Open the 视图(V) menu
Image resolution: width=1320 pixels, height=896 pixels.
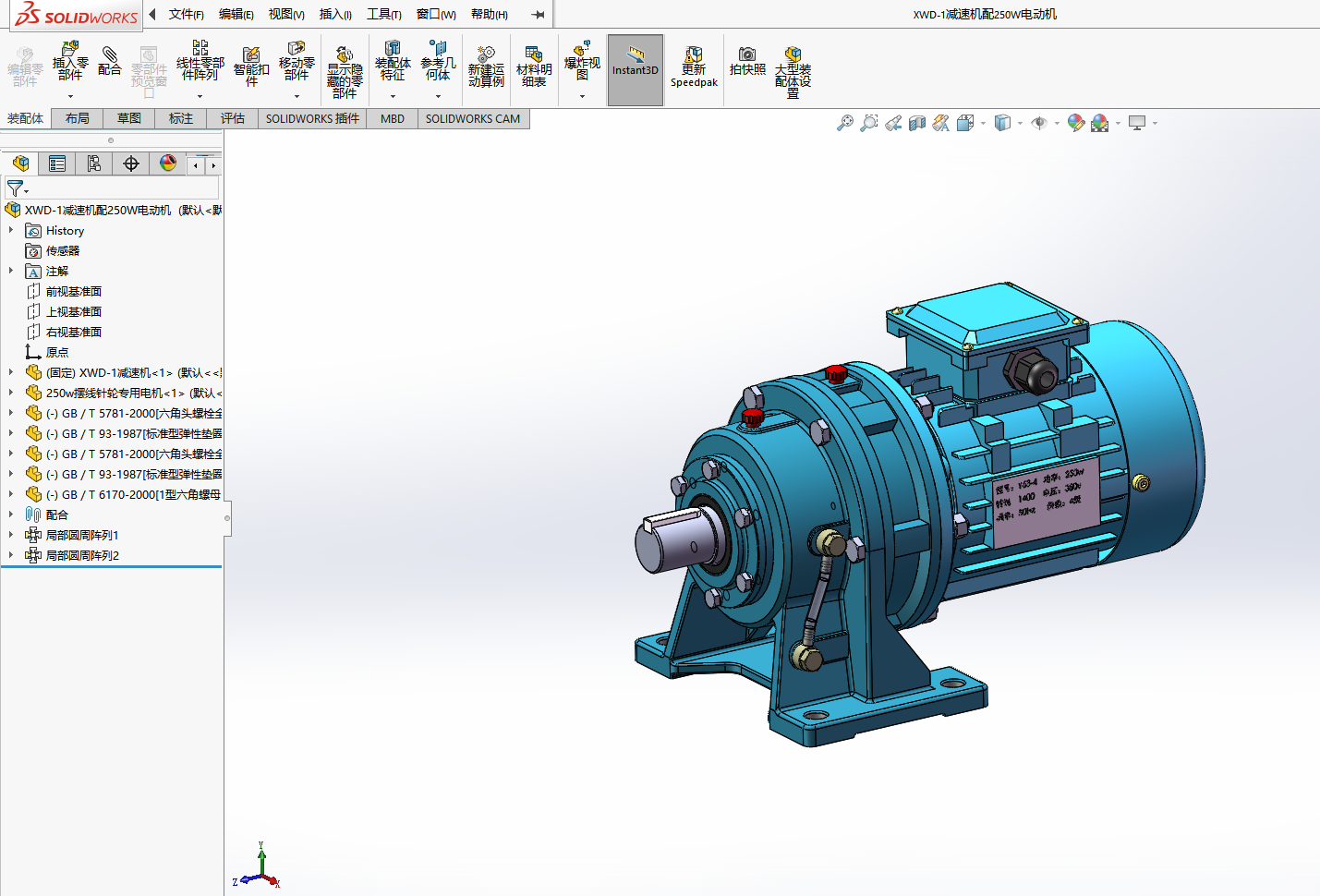pyautogui.click(x=286, y=14)
